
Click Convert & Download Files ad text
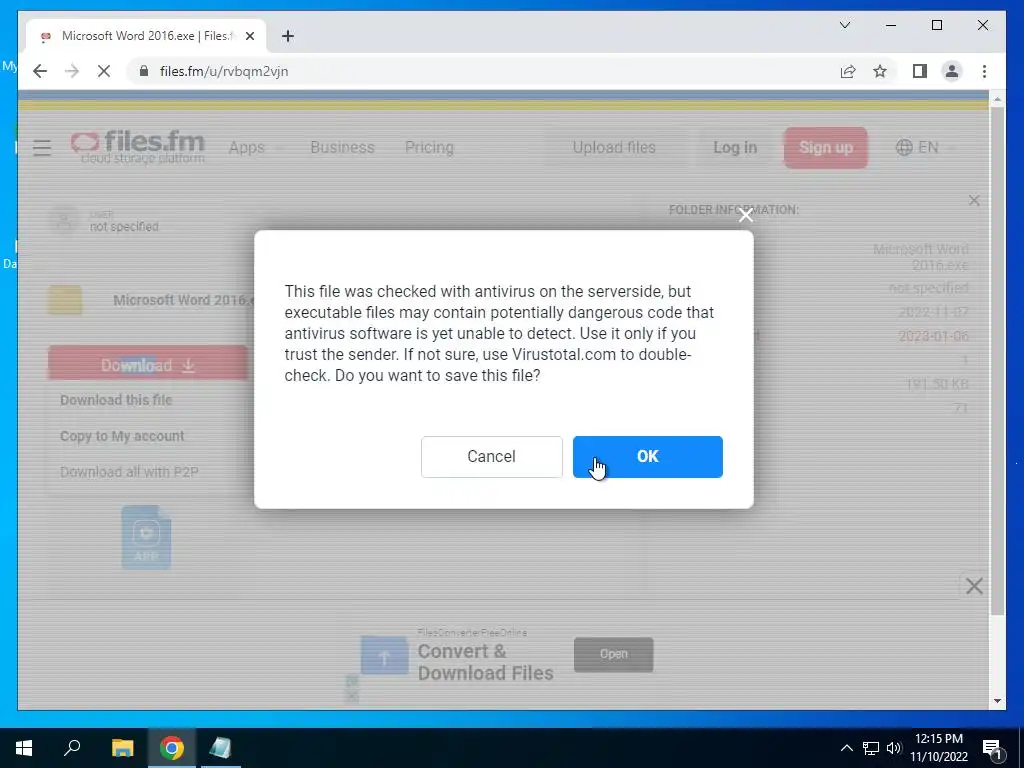click(x=485, y=662)
